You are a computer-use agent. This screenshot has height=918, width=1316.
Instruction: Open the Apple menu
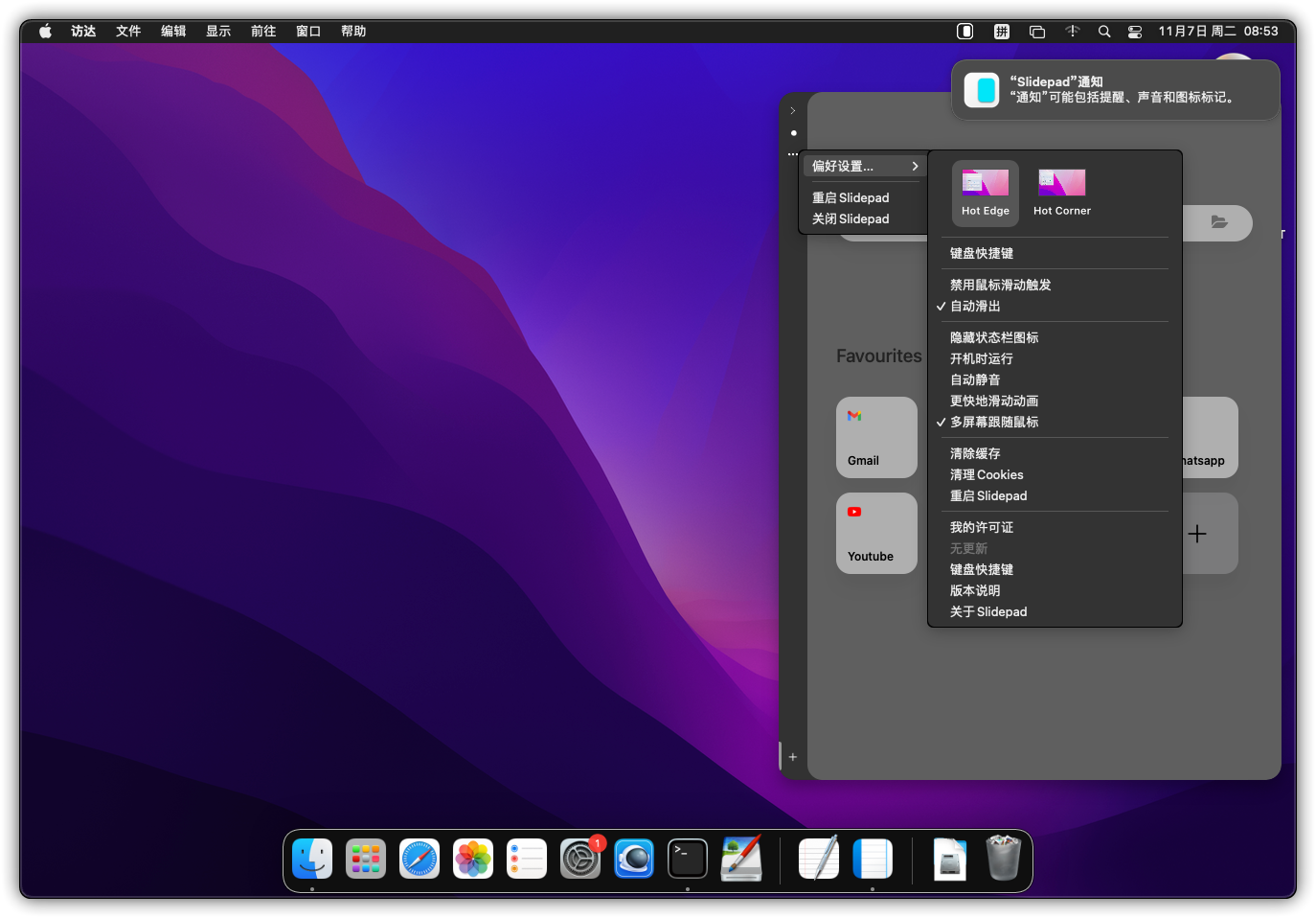[x=45, y=31]
